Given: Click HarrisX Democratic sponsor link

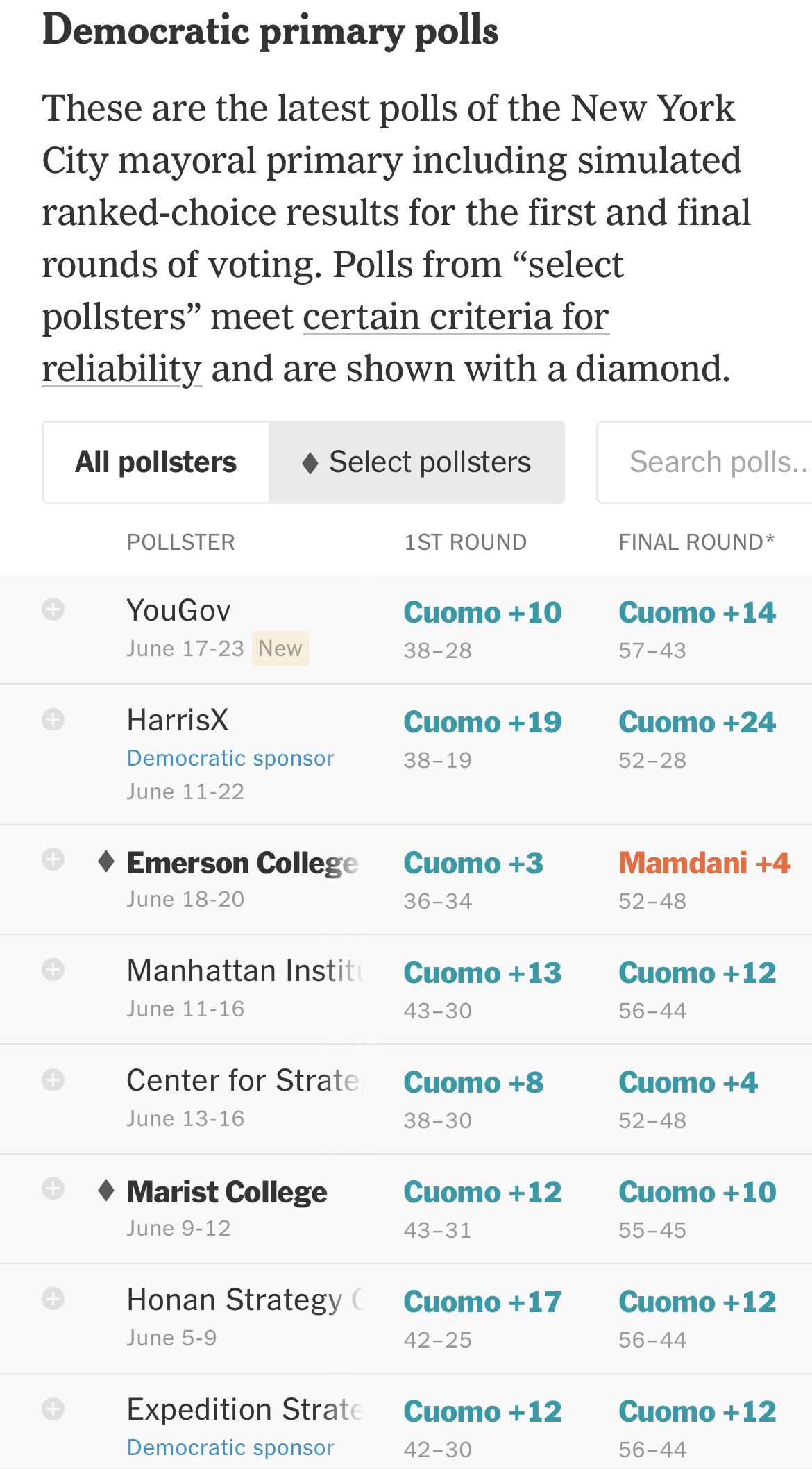Looking at the screenshot, I should 230,758.
